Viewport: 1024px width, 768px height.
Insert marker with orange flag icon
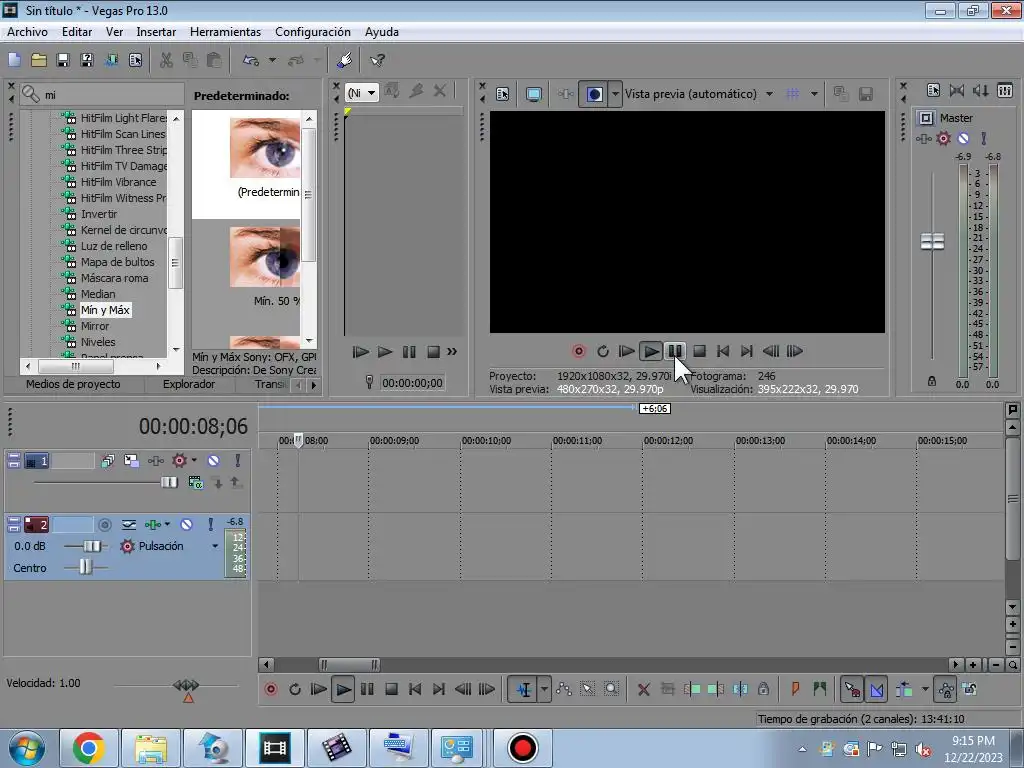click(x=795, y=688)
